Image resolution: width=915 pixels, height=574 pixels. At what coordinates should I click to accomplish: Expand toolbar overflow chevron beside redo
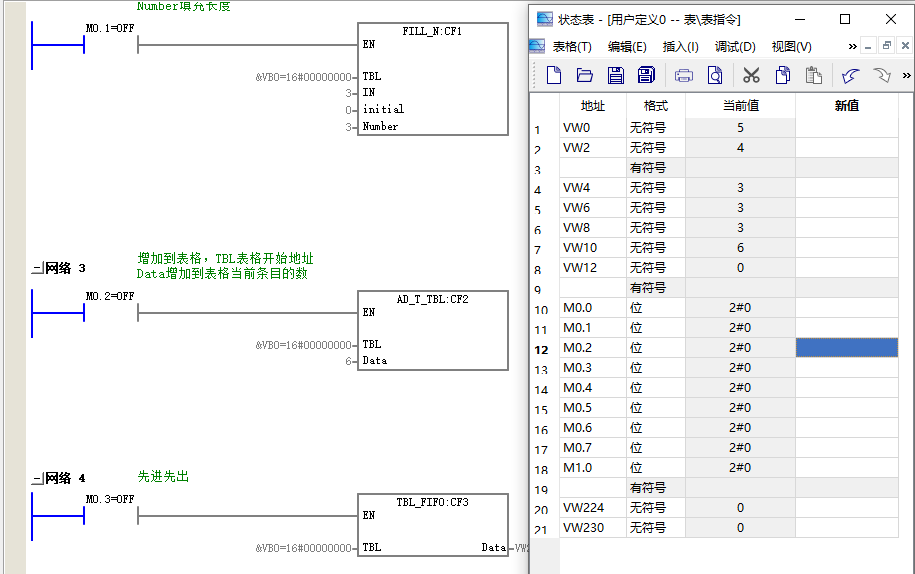[906, 75]
